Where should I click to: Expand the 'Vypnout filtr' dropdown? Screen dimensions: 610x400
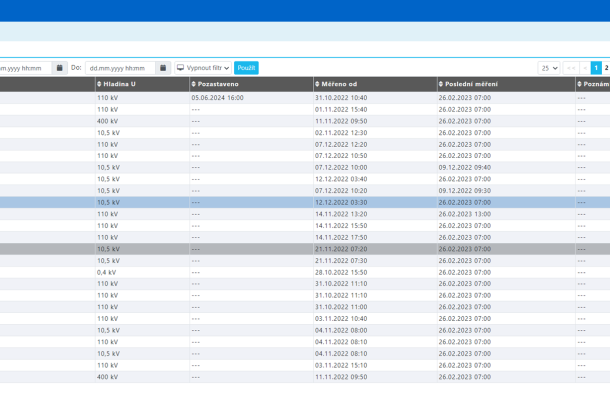pyautogui.click(x=203, y=68)
